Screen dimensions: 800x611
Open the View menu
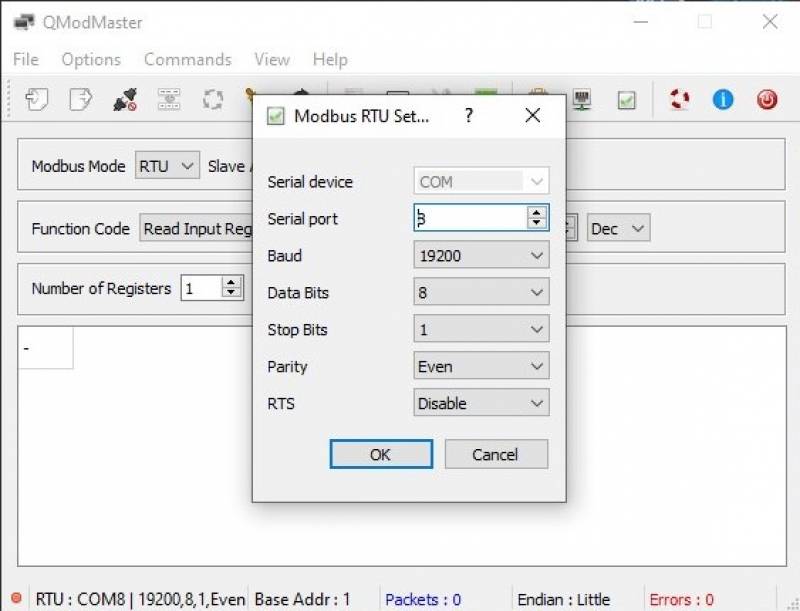tap(272, 60)
